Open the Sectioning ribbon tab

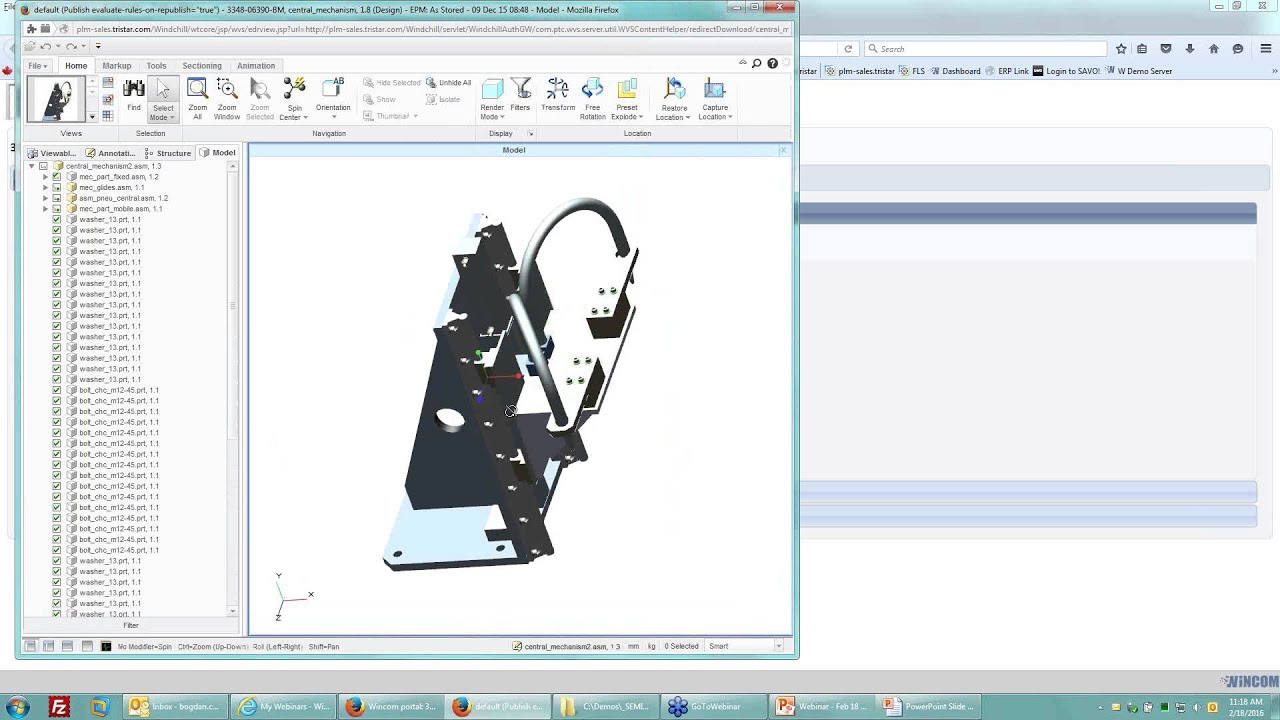(202, 66)
